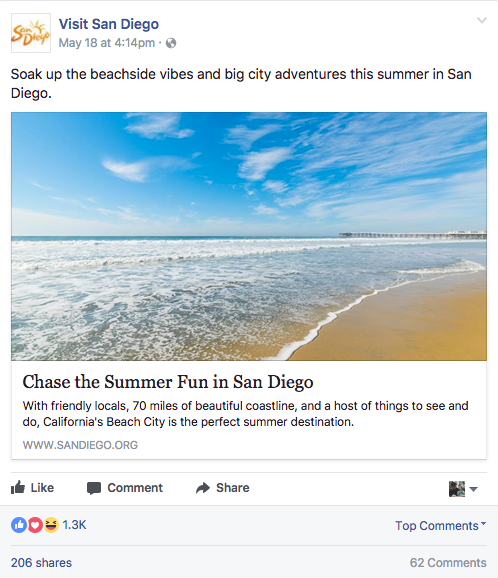Click the link description about 70 miles coastline
The width and height of the screenshot is (498, 578).
point(245,414)
